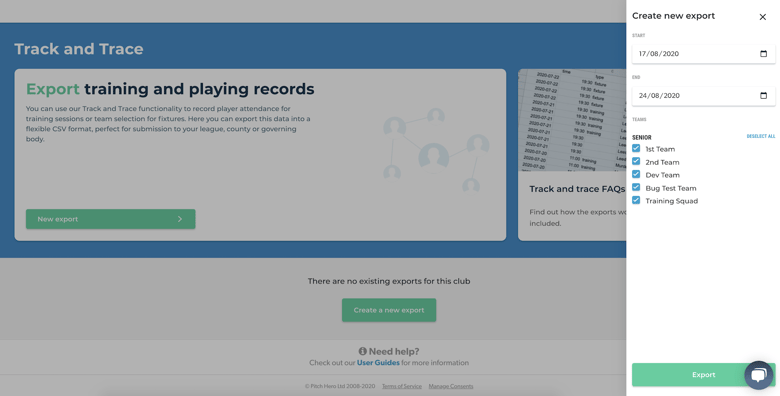Uncheck the Bug Test Team checkbox
780x396 pixels.
[x=636, y=187]
